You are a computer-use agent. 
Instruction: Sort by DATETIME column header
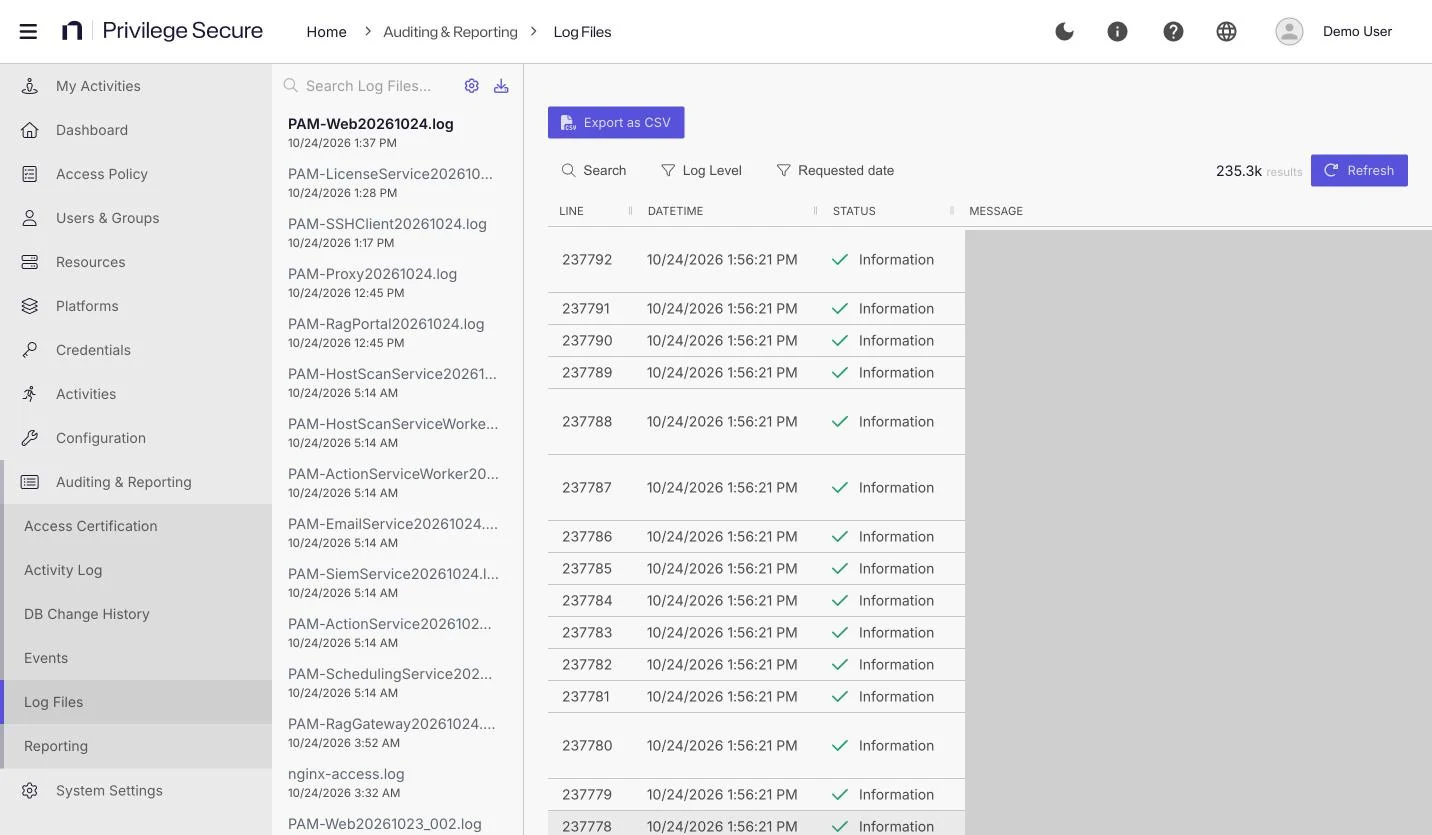pyautogui.click(x=675, y=211)
